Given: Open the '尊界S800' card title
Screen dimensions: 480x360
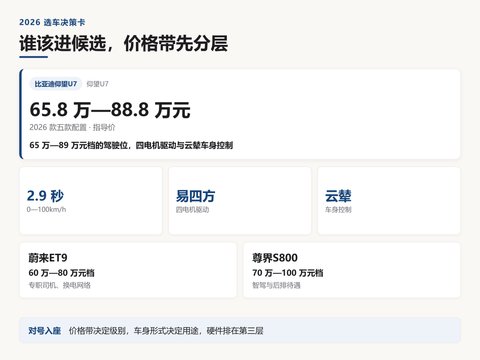Looking at the screenshot, I should tap(275, 258).
